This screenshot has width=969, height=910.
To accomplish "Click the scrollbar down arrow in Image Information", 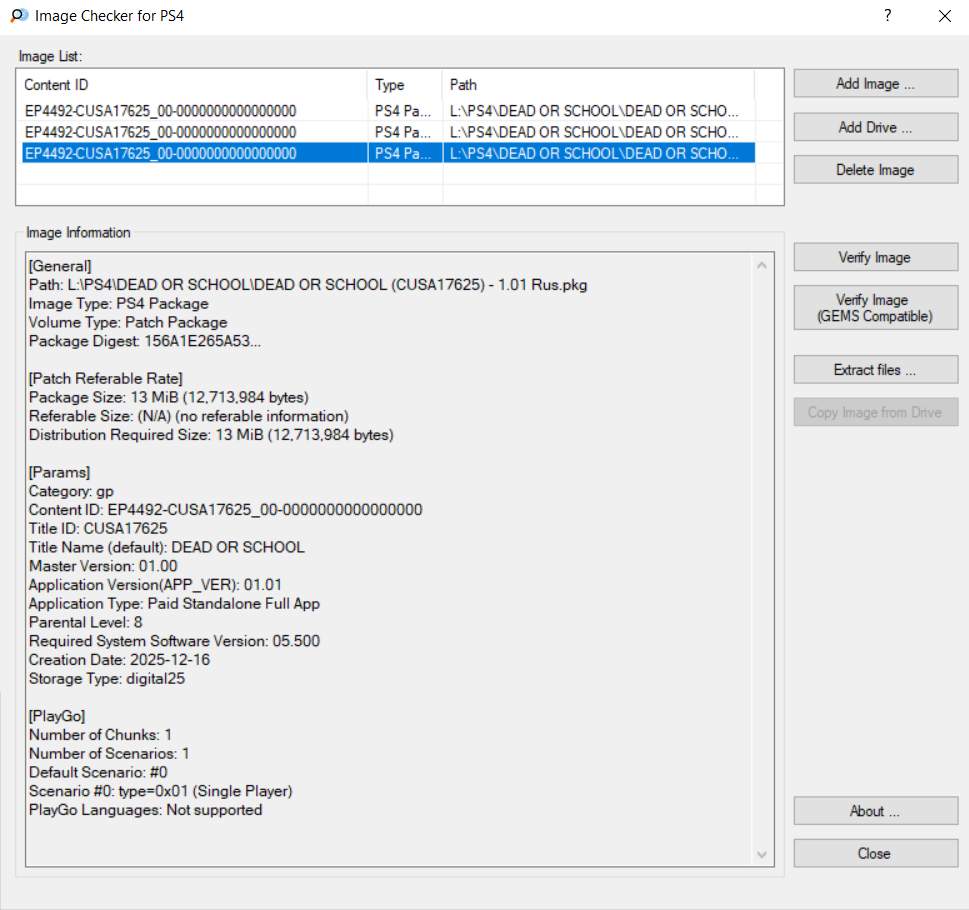I will 763,855.
